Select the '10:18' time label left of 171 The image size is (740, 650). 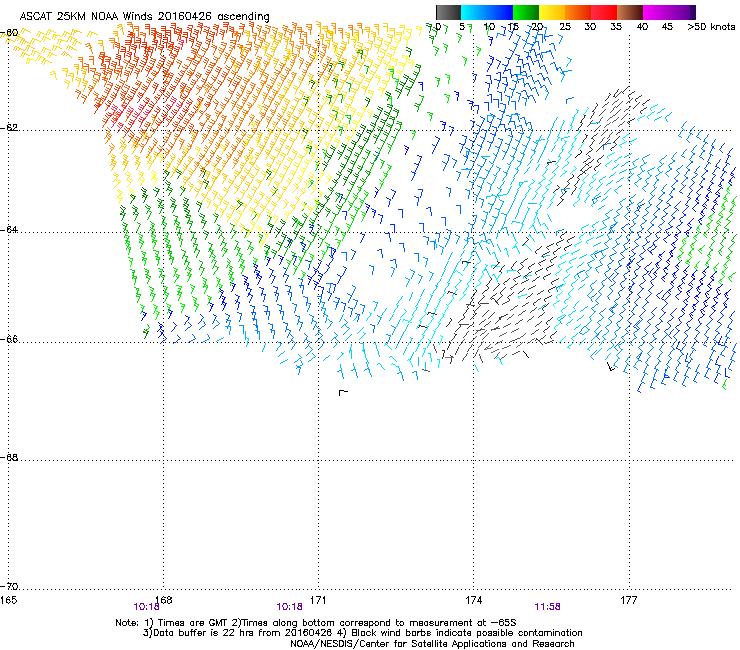pyautogui.click(x=289, y=607)
